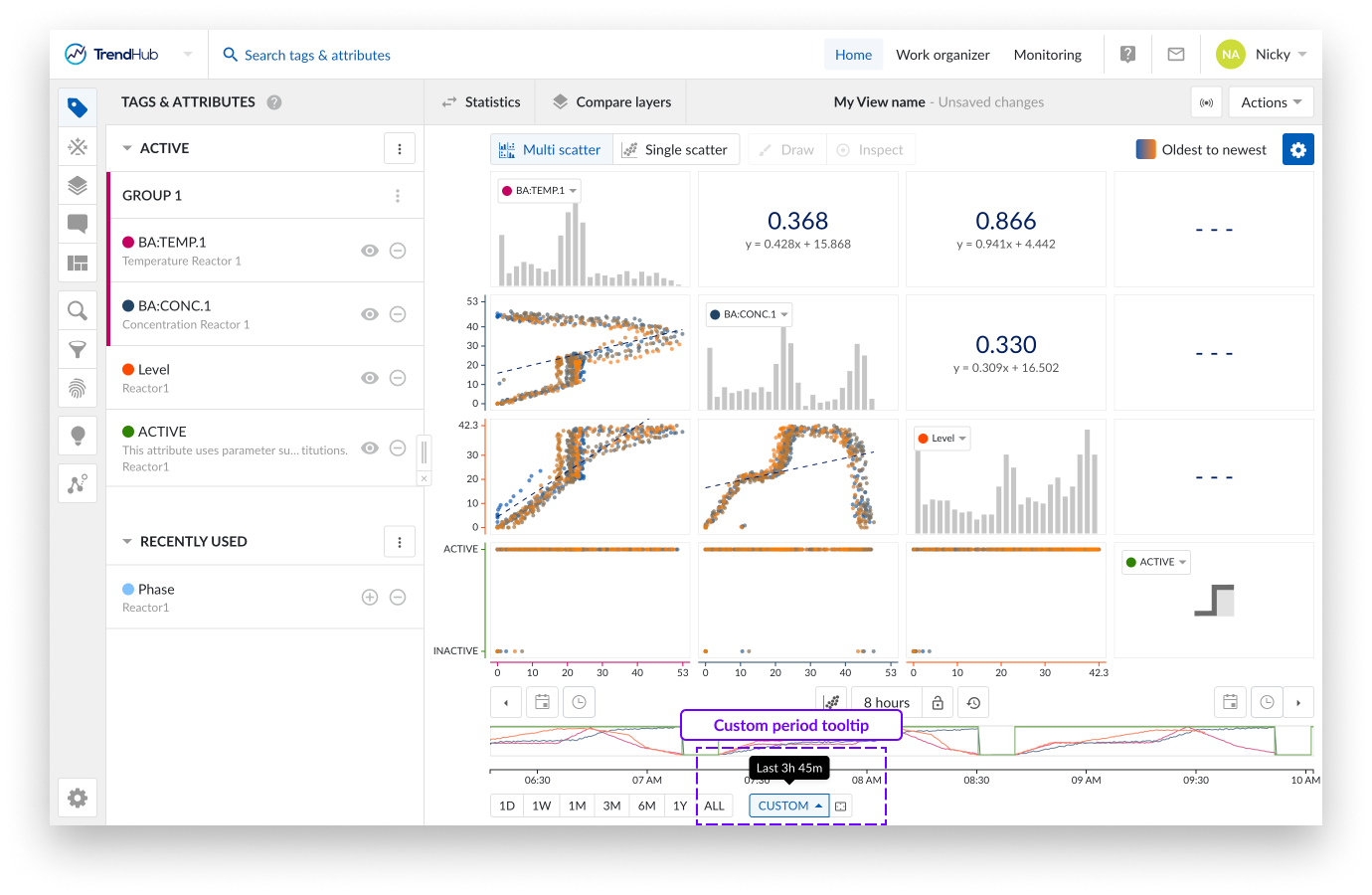Select the 1W time period button
The height and width of the screenshot is (895, 1372).
(541, 805)
